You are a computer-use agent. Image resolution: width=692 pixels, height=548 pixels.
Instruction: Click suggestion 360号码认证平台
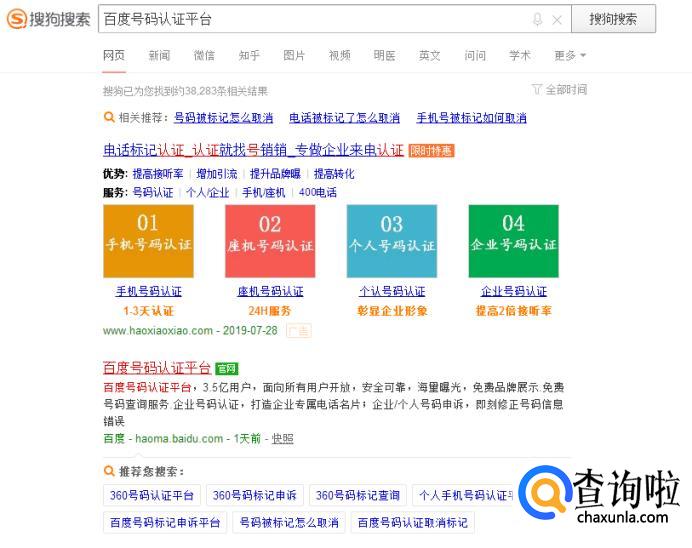click(152, 495)
